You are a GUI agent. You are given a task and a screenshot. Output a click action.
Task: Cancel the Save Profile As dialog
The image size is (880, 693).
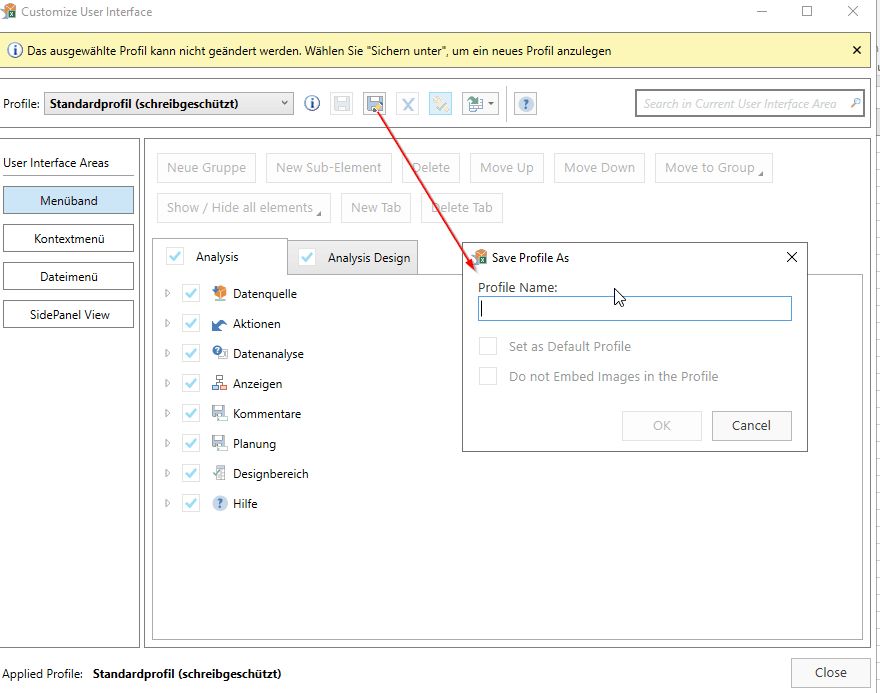(x=751, y=425)
